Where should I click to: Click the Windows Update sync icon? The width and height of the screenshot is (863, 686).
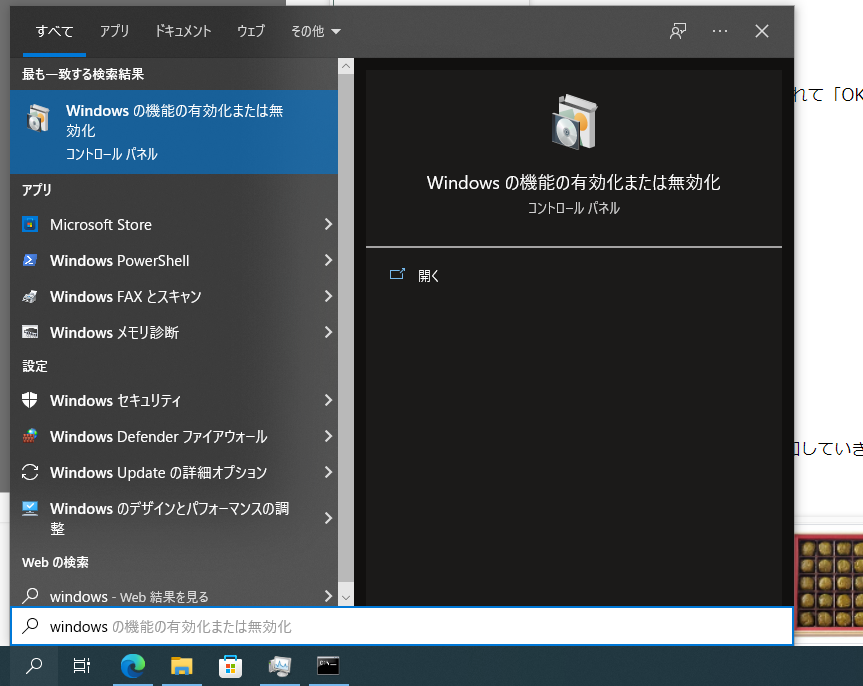pos(30,472)
